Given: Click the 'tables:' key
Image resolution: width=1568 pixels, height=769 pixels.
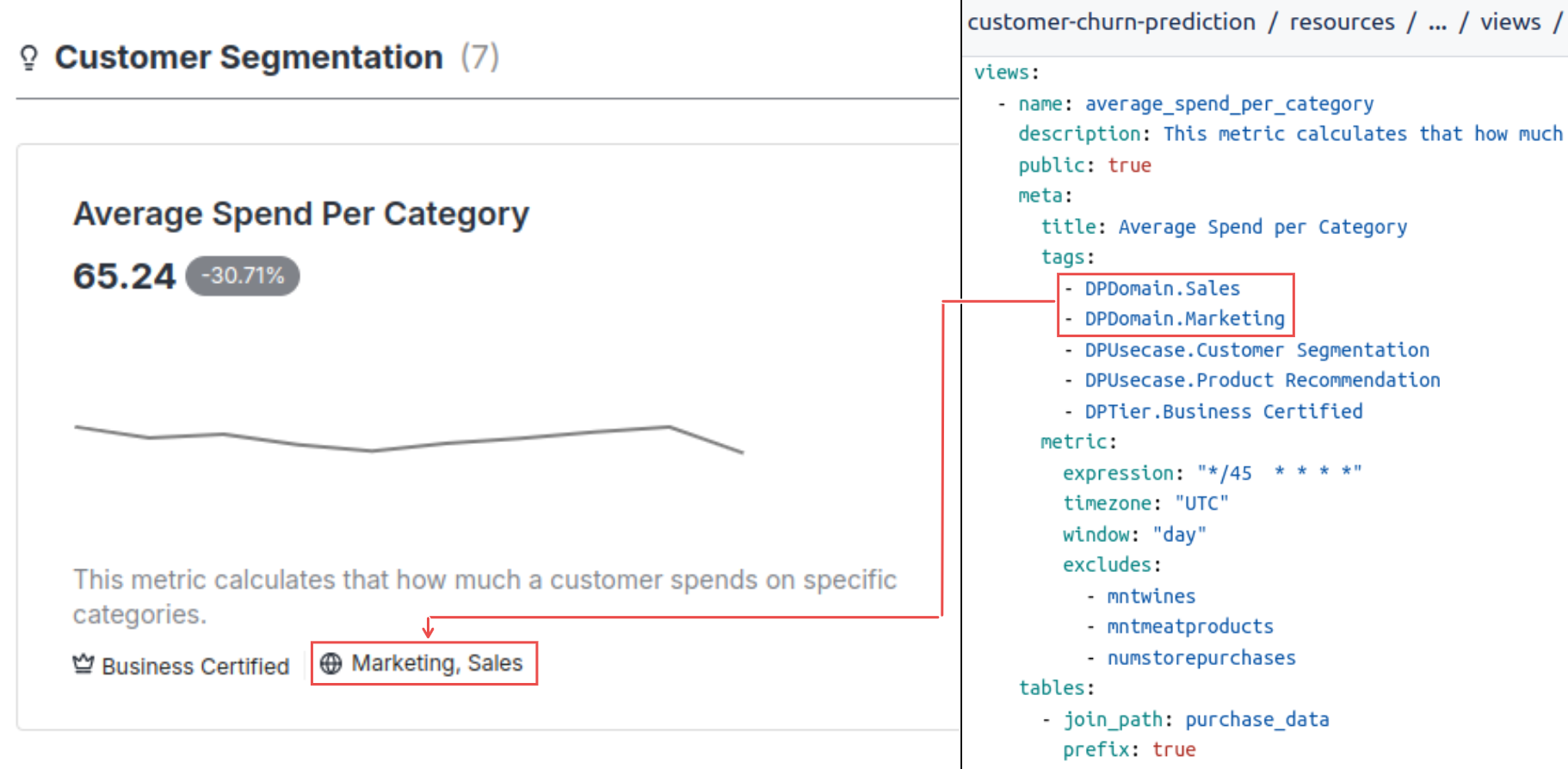Looking at the screenshot, I should [x=1057, y=688].
